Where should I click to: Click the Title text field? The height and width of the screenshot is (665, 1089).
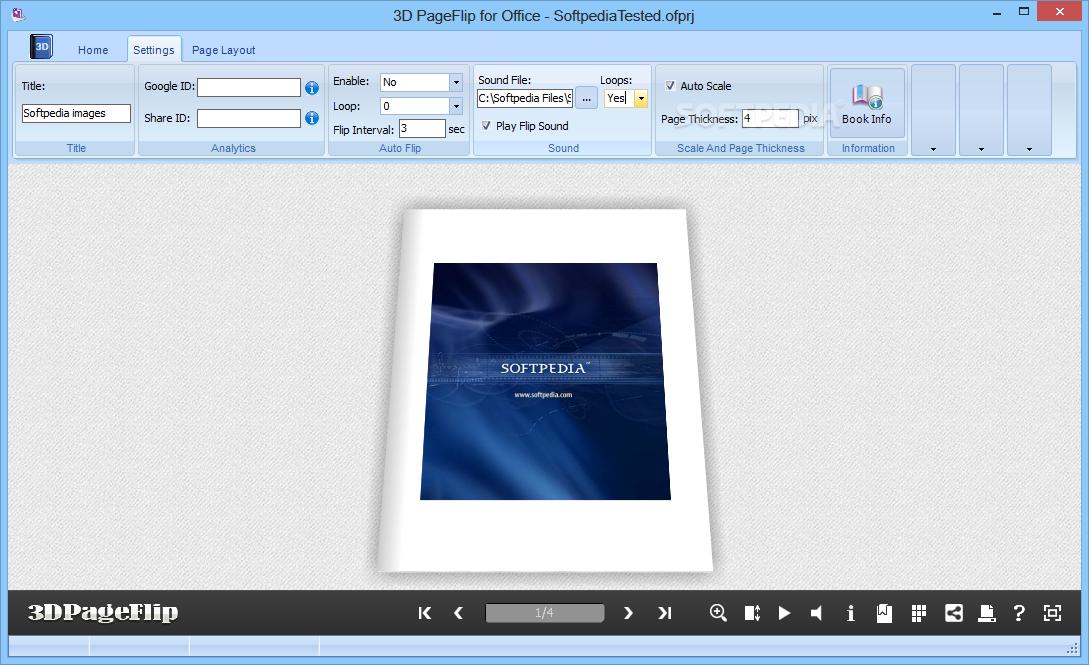click(76, 113)
